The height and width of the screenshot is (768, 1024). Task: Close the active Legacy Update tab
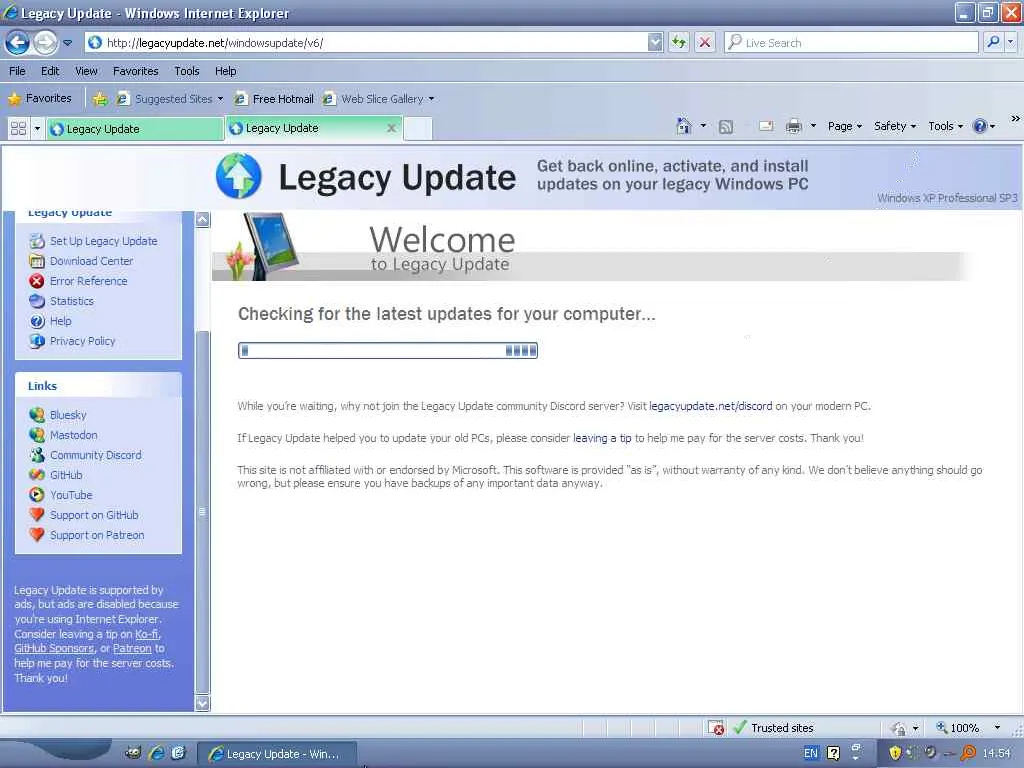coord(391,128)
